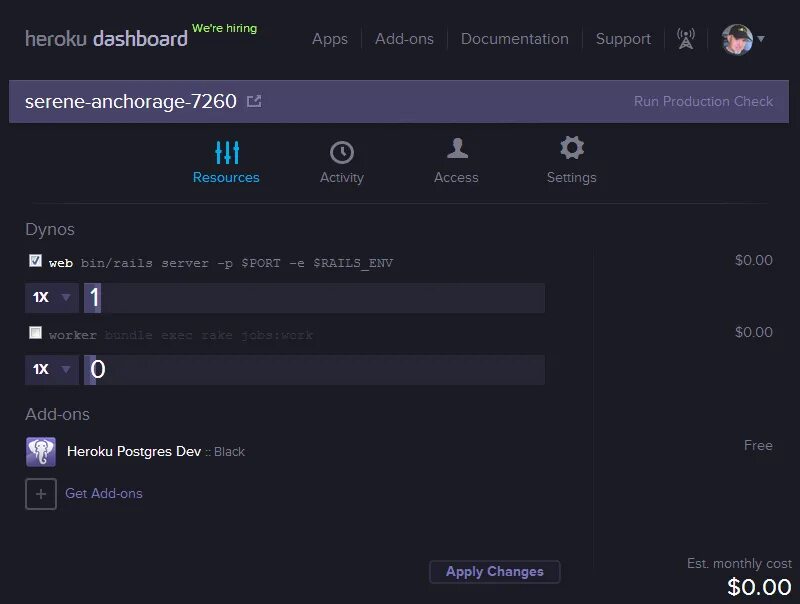This screenshot has height=604, width=800.
Task: Click the web process command text
Action: pos(237,263)
